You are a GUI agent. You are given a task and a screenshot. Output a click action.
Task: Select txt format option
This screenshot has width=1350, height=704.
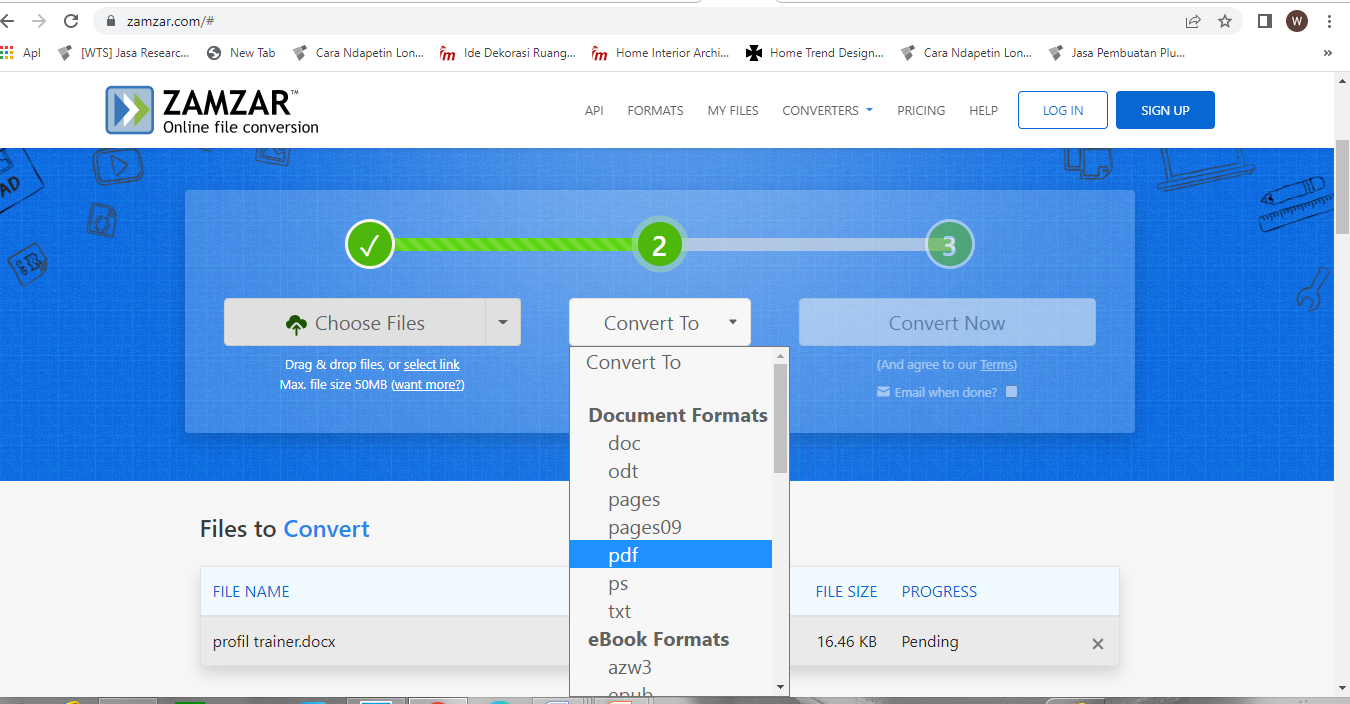point(670,611)
